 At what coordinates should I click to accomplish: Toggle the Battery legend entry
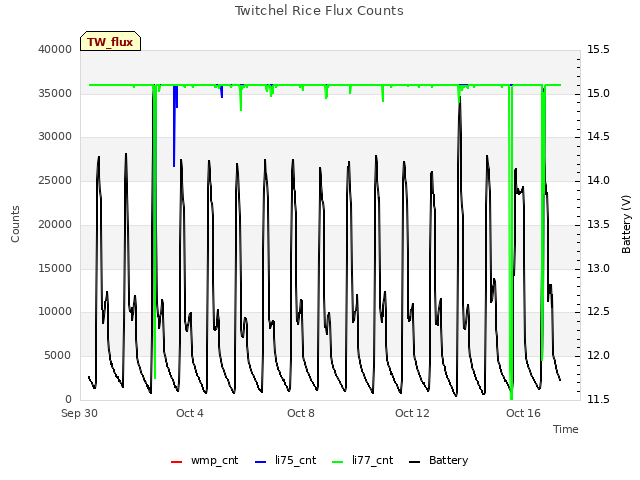pyautogui.click(x=438, y=461)
